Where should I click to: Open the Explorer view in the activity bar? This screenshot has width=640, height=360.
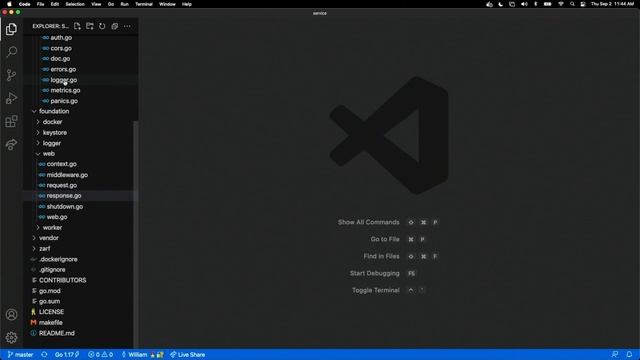point(11,29)
